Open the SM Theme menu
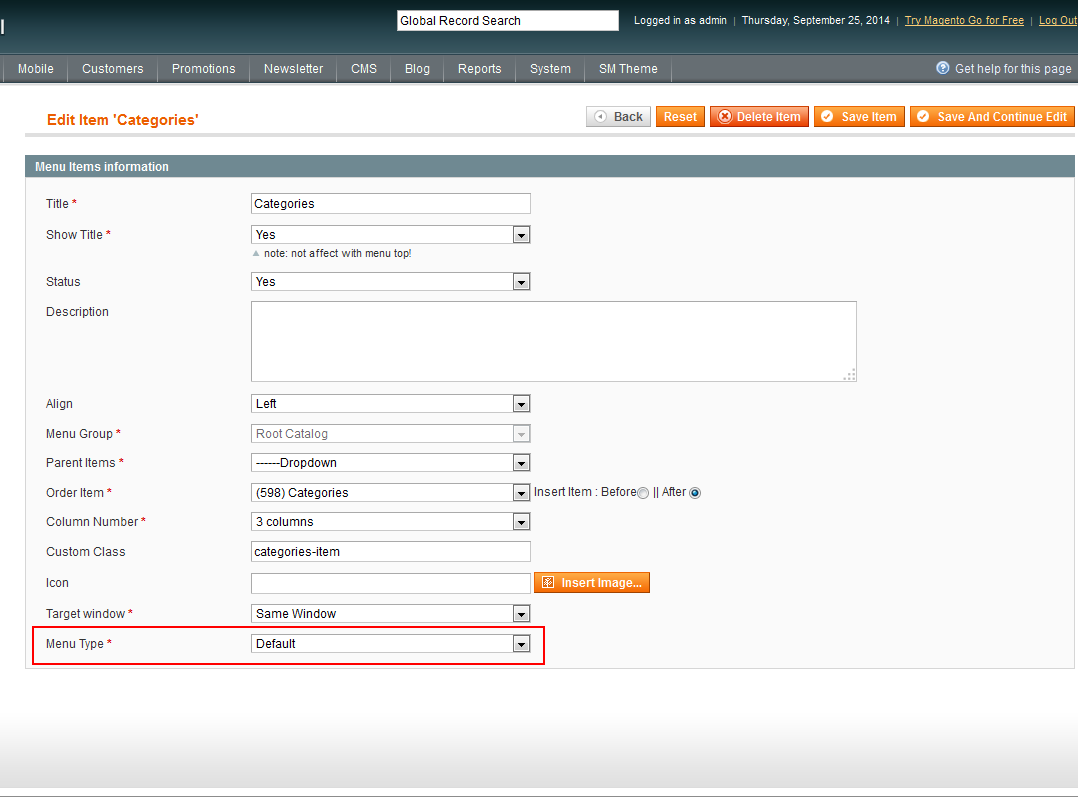This screenshot has height=797, width=1078. tap(628, 69)
